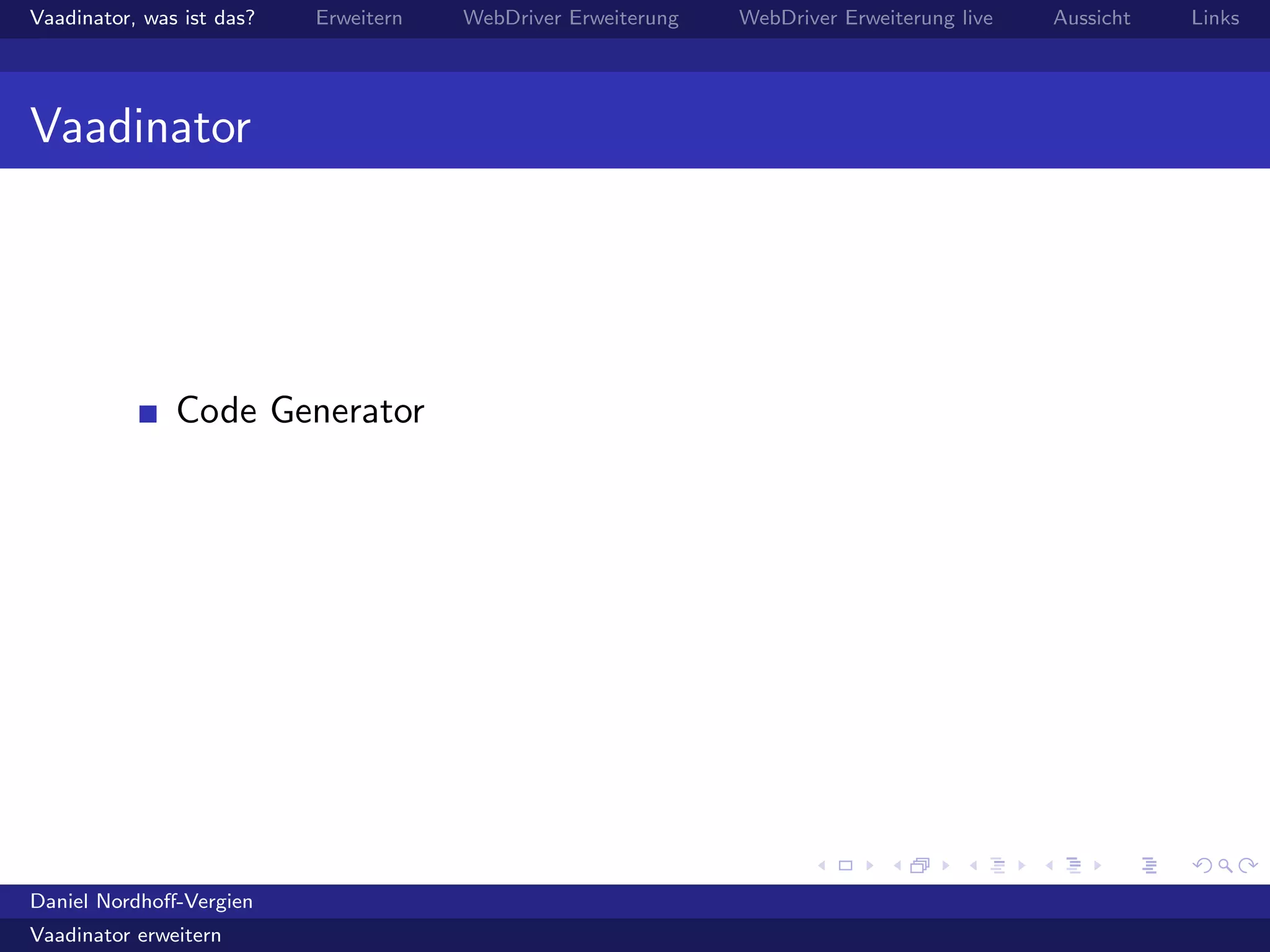Click the footer title 'Vaadinator erweitern'
Viewport: 1270px width, 952px height.
click(125, 935)
